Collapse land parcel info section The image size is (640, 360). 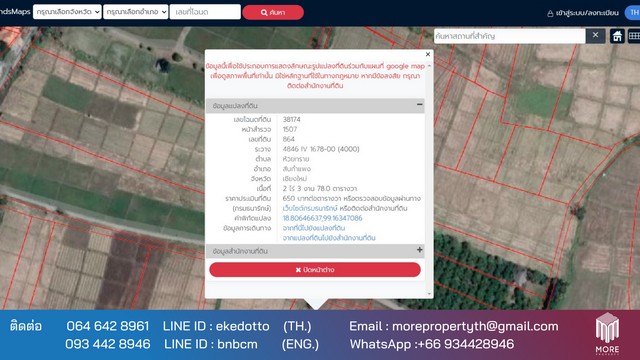coord(419,105)
